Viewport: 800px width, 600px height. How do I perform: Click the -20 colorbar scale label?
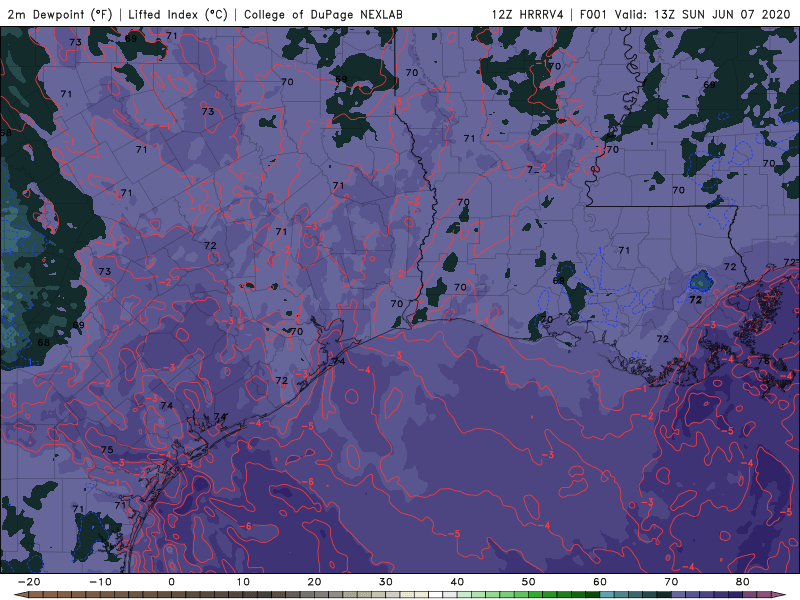point(29,582)
